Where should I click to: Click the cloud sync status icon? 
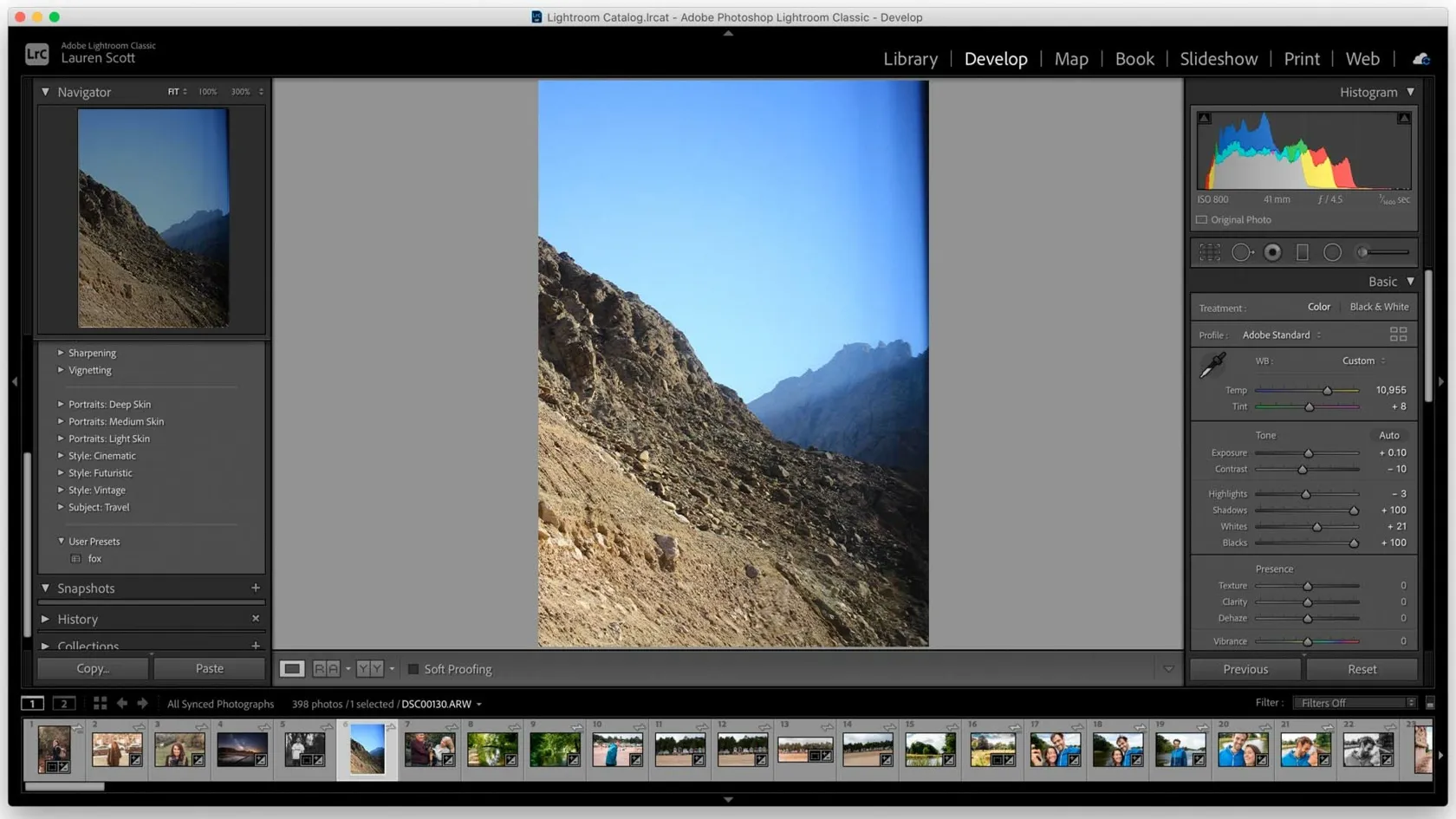click(x=1421, y=59)
